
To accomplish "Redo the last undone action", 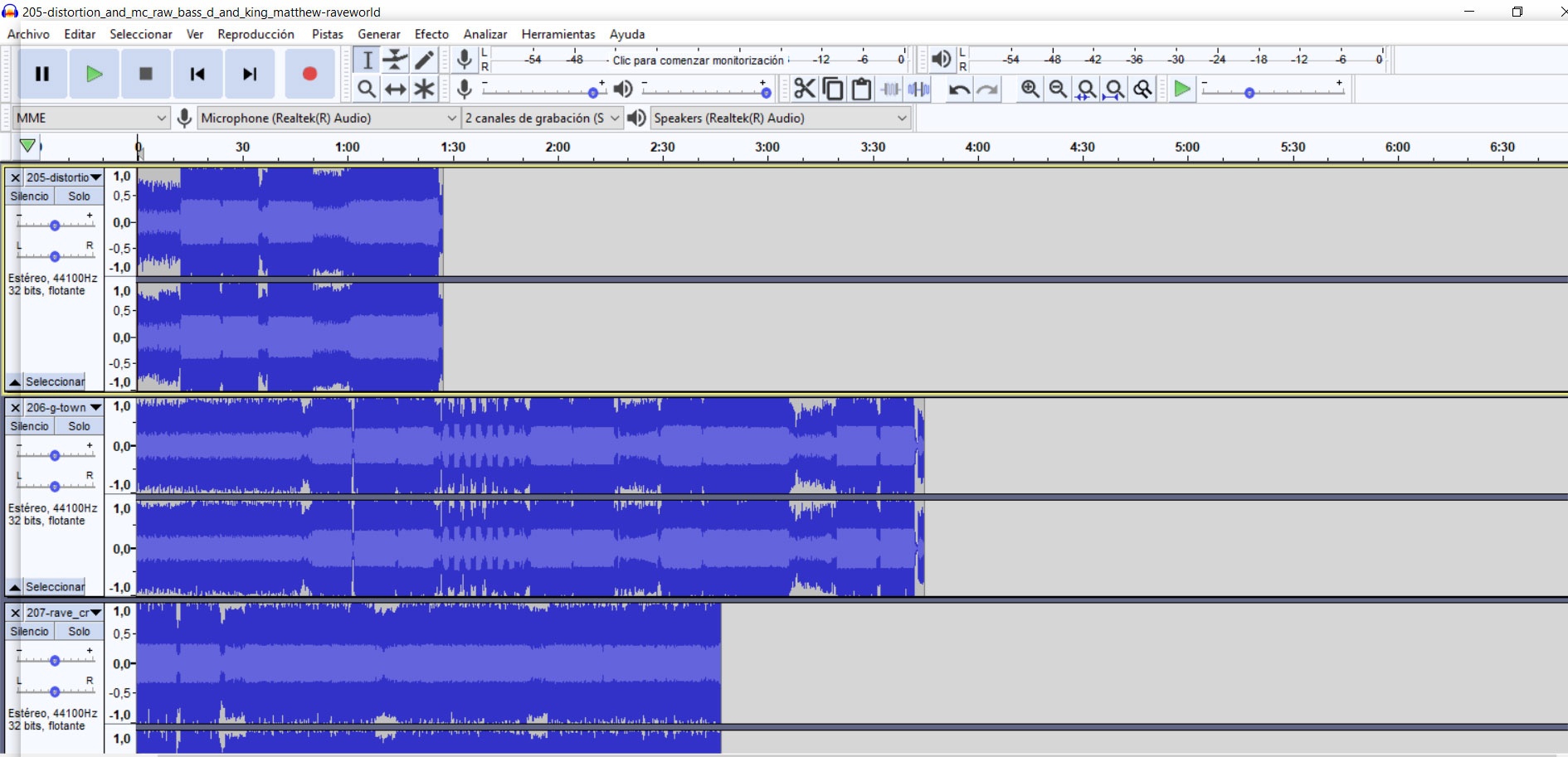I will point(987,89).
